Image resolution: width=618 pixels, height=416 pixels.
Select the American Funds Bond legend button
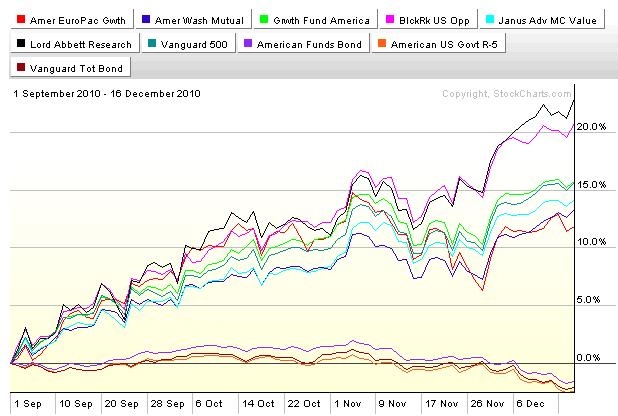point(303,44)
